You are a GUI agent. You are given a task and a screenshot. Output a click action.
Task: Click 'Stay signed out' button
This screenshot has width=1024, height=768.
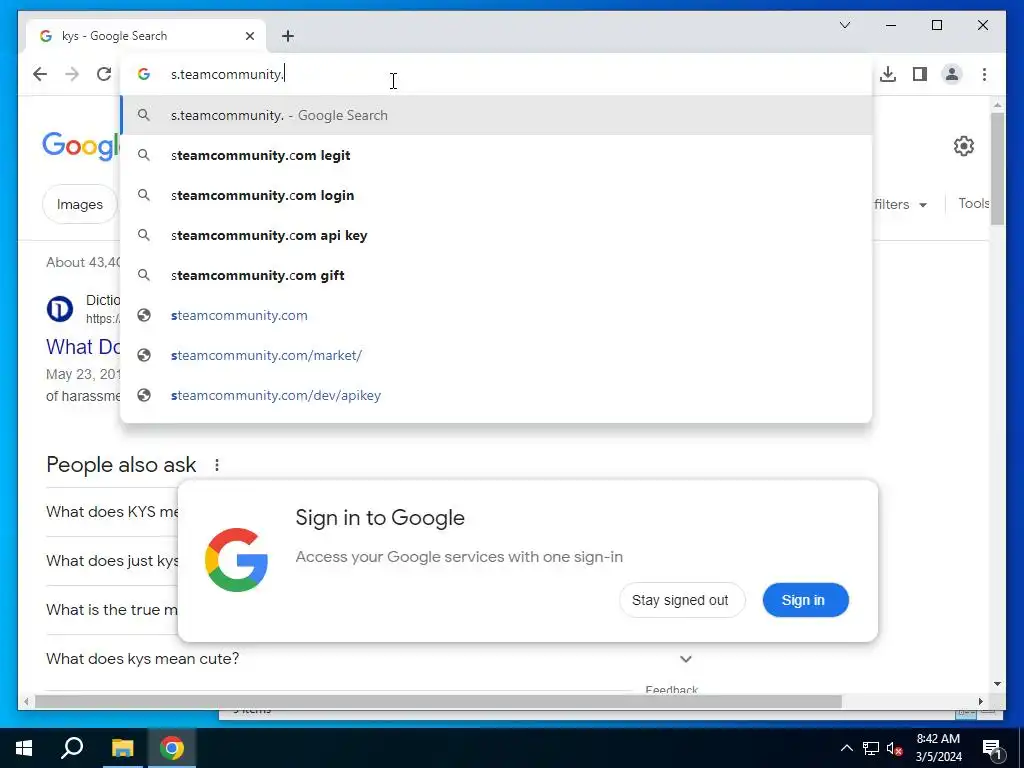click(681, 600)
